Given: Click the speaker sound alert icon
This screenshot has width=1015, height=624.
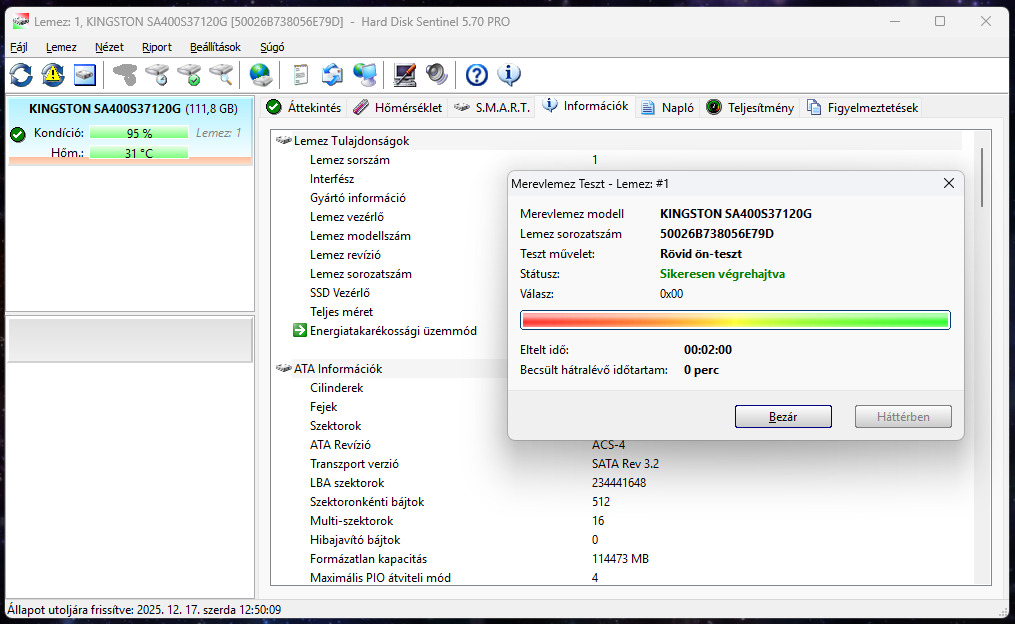Looking at the screenshot, I should click(437, 75).
